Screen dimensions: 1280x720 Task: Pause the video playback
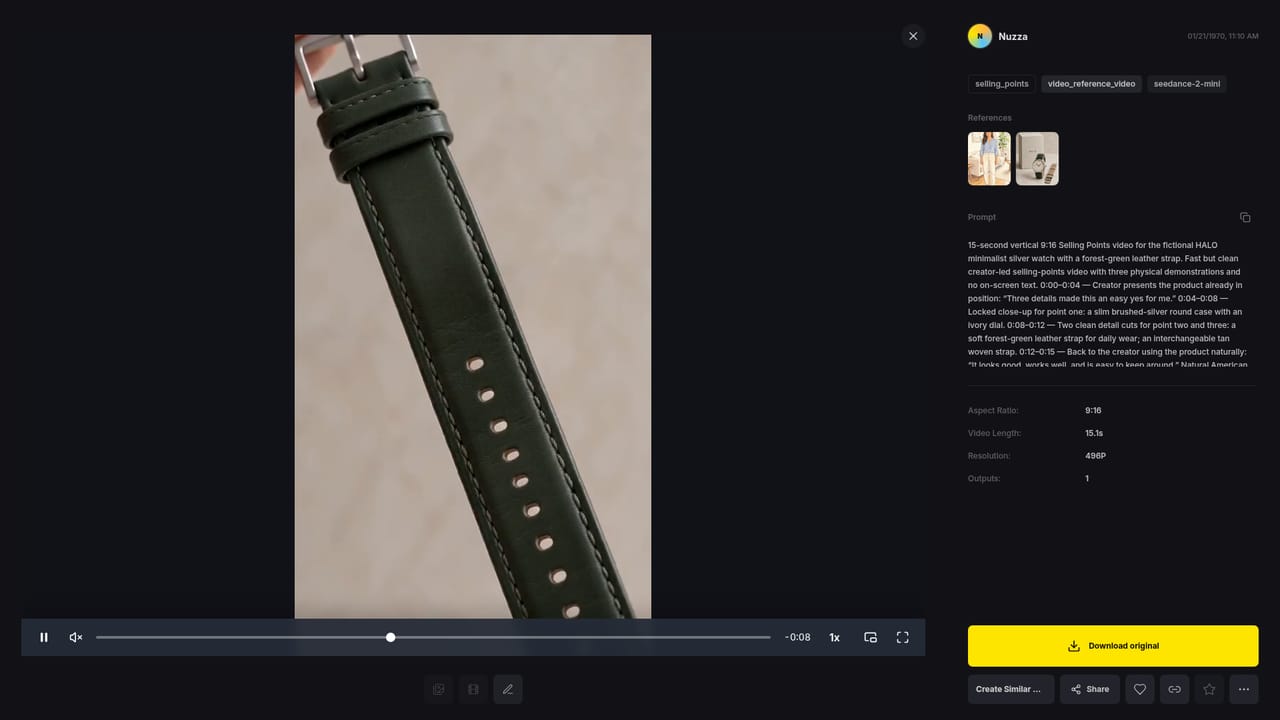[44, 637]
